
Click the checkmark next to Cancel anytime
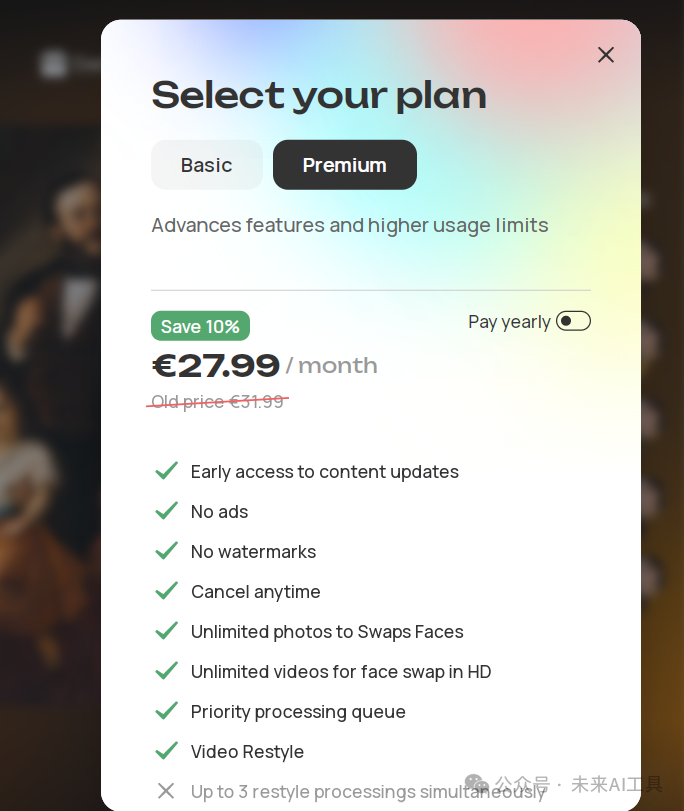click(166, 591)
